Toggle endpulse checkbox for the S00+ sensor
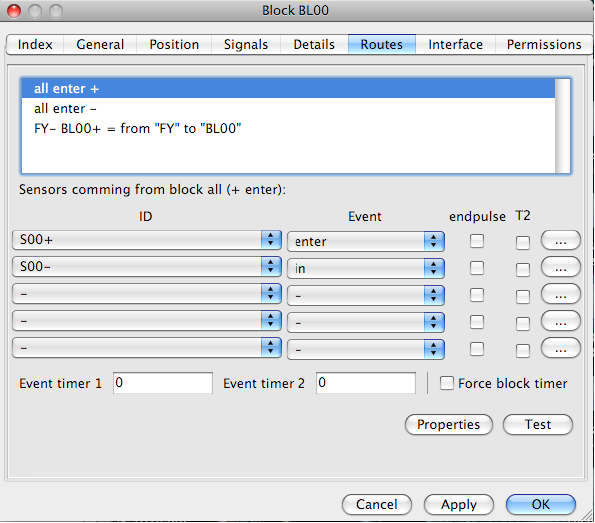The image size is (595, 523). (x=477, y=241)
